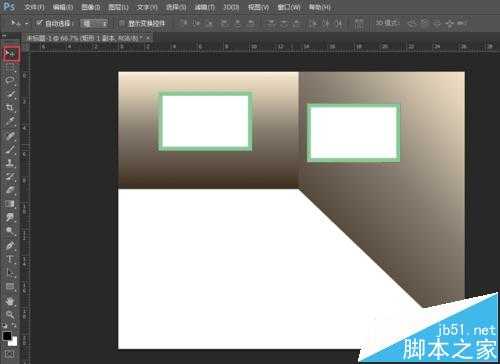Click the distribute horizontal centers icon
Screen dimensions: 500x364
coord(326,23)
